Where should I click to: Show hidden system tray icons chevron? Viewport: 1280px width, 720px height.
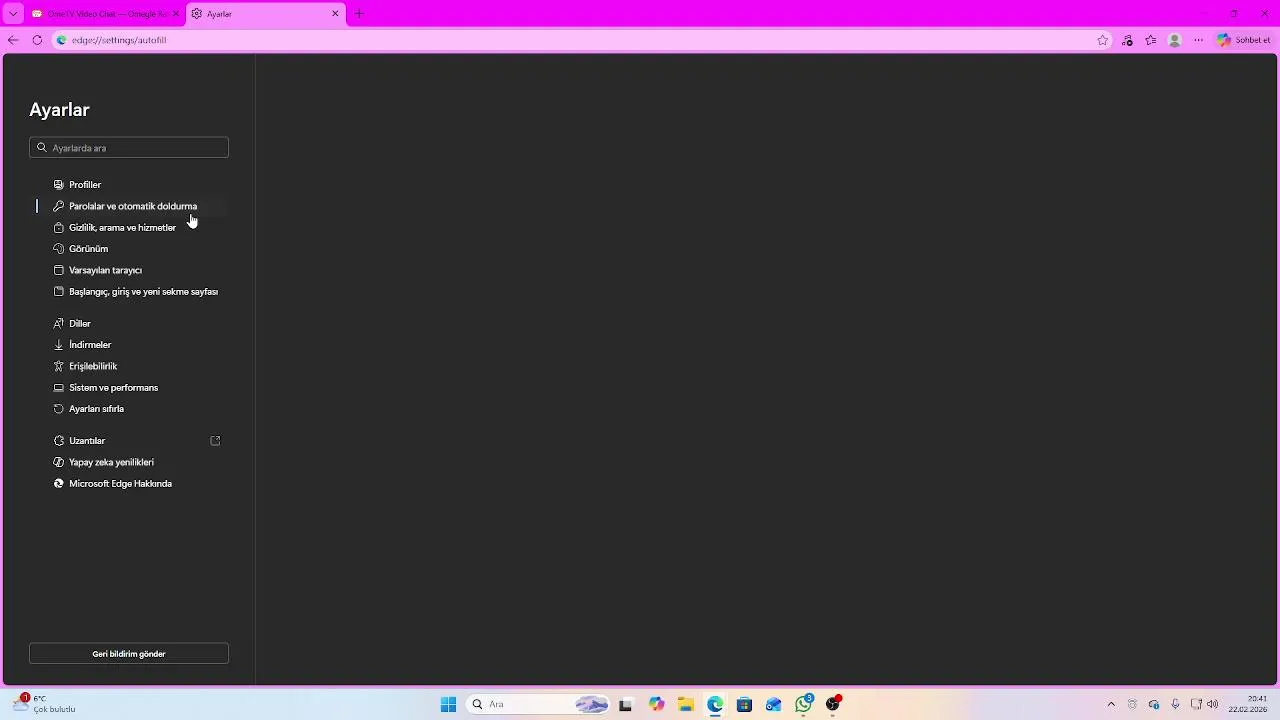click(1110, 705)
